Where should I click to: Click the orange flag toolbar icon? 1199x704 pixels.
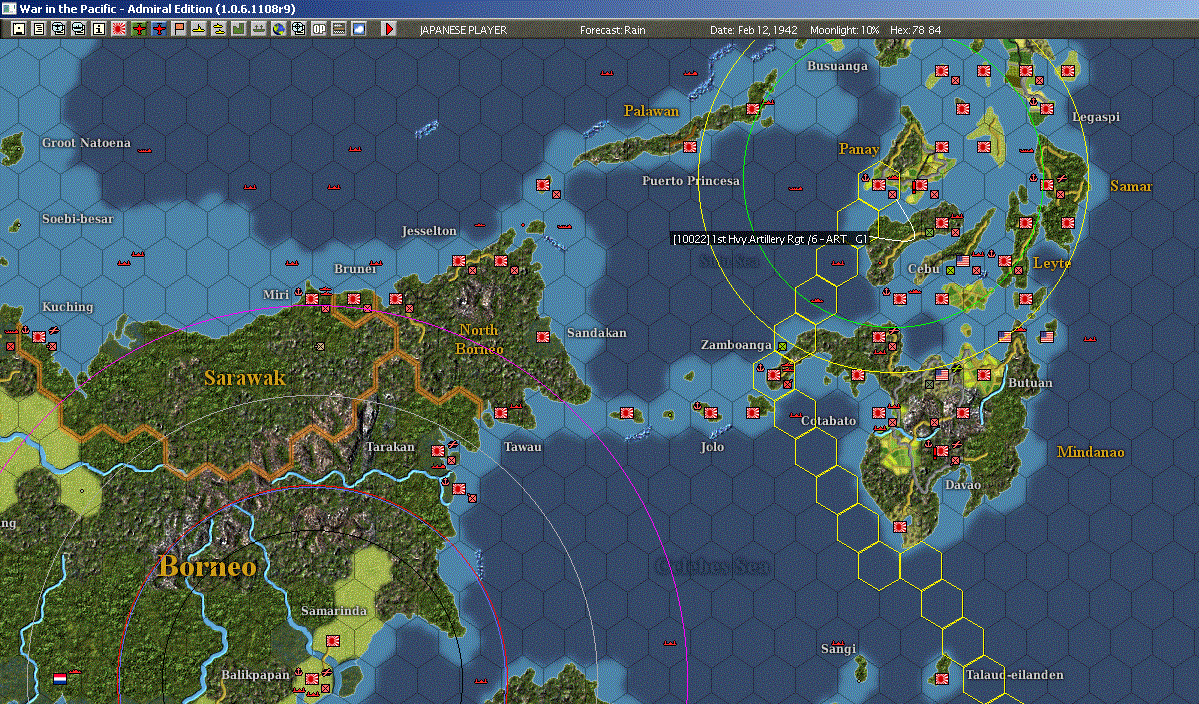pos(179,29)
